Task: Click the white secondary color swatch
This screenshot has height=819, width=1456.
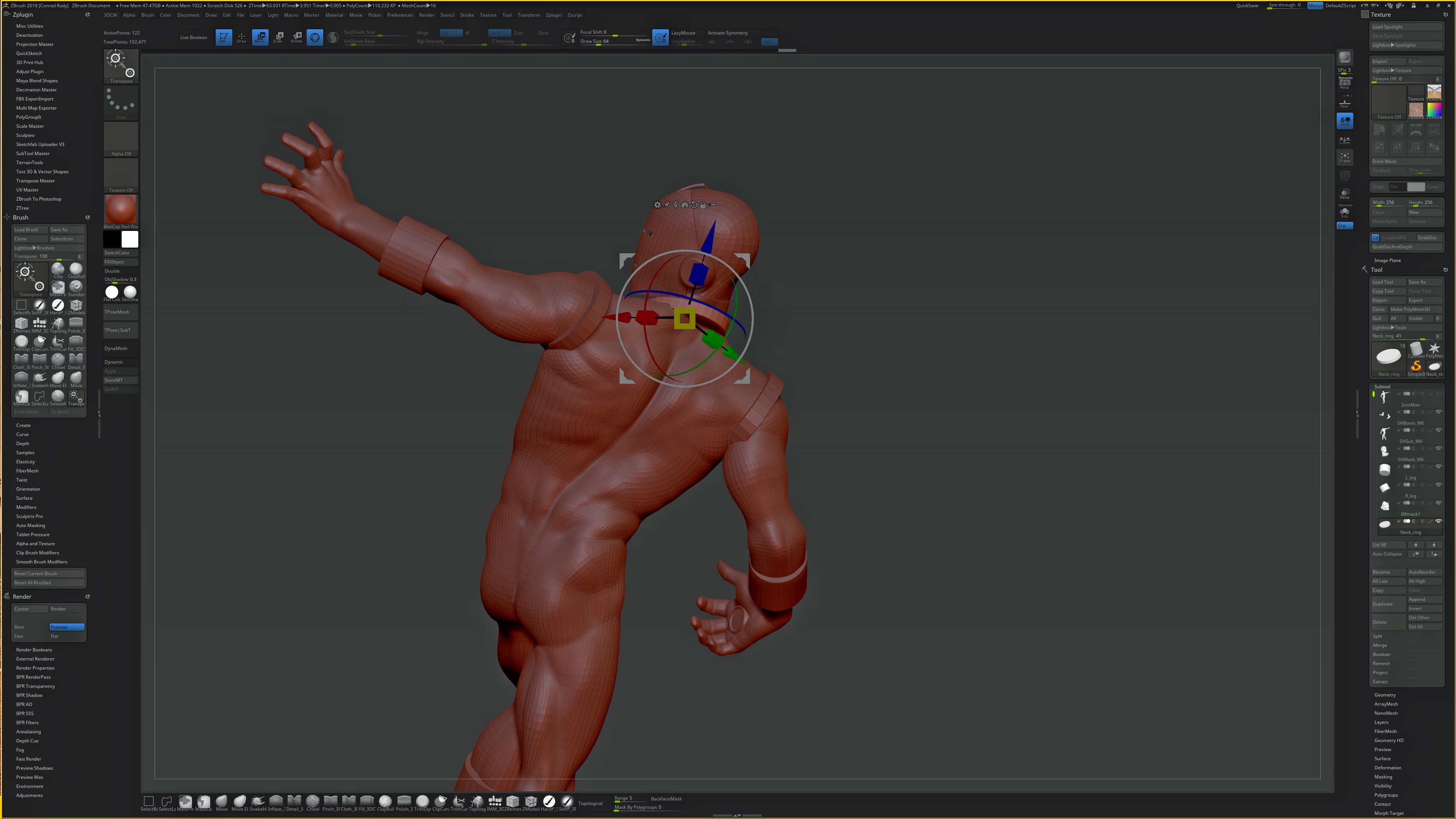Action: tap(130, 239)
